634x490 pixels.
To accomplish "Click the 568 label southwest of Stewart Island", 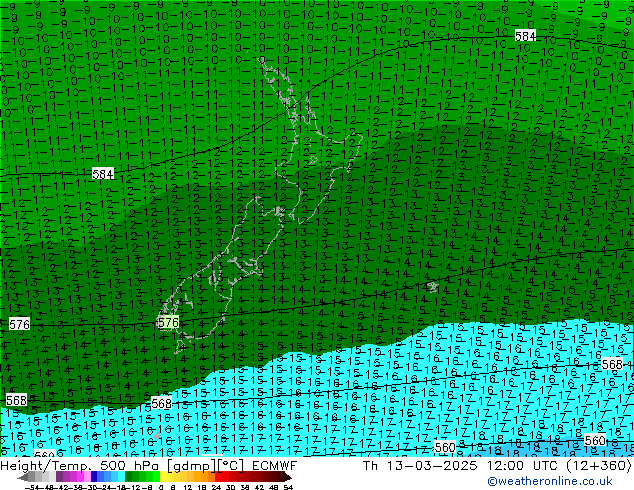I will tap(161, 403).
